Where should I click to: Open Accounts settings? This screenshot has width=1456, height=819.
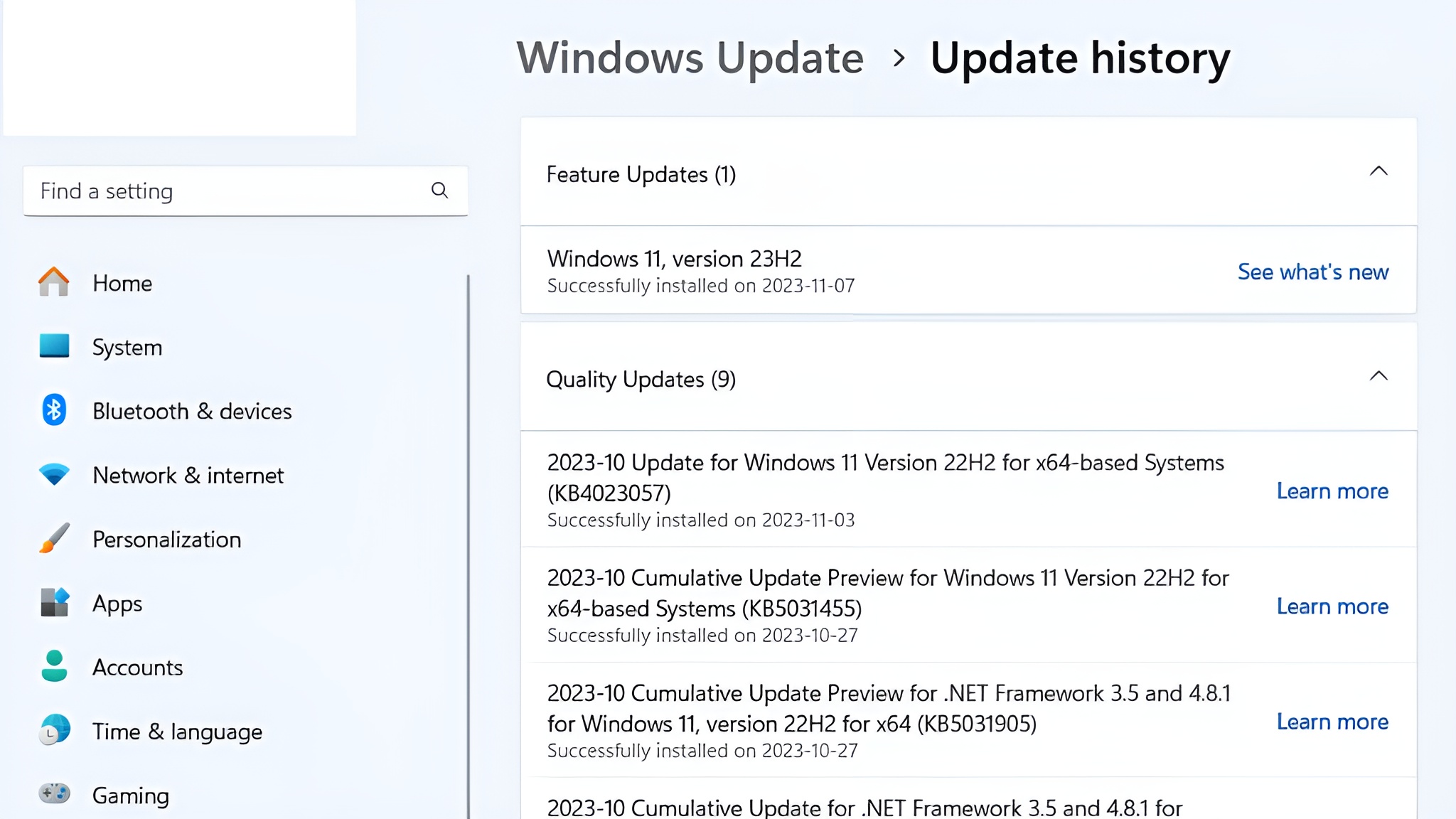tap(137, 668)
